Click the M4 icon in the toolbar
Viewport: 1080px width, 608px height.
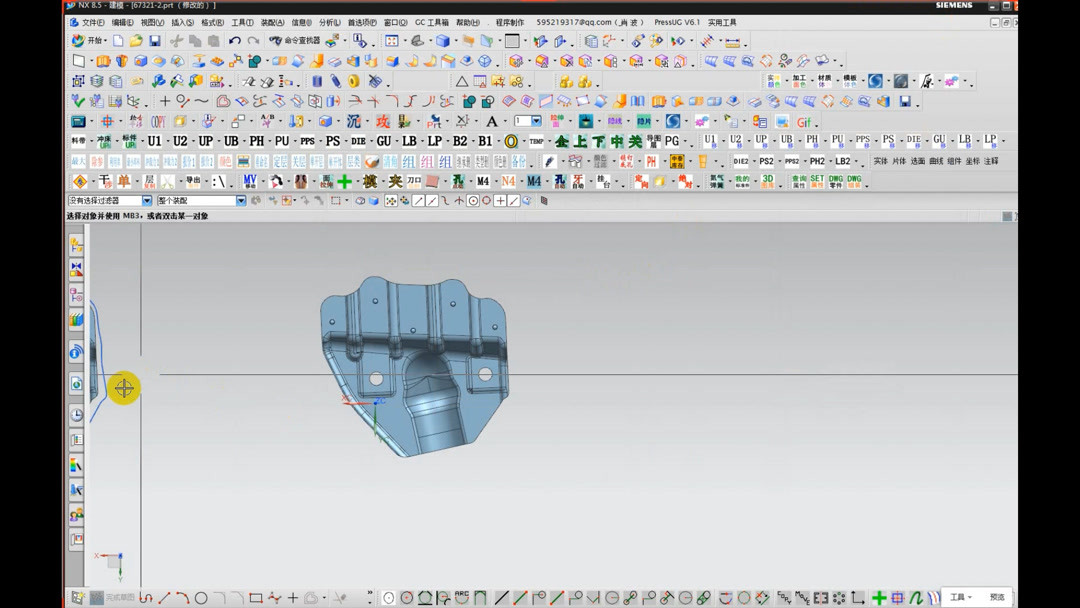pyautogui.click(x=483, y=181)
